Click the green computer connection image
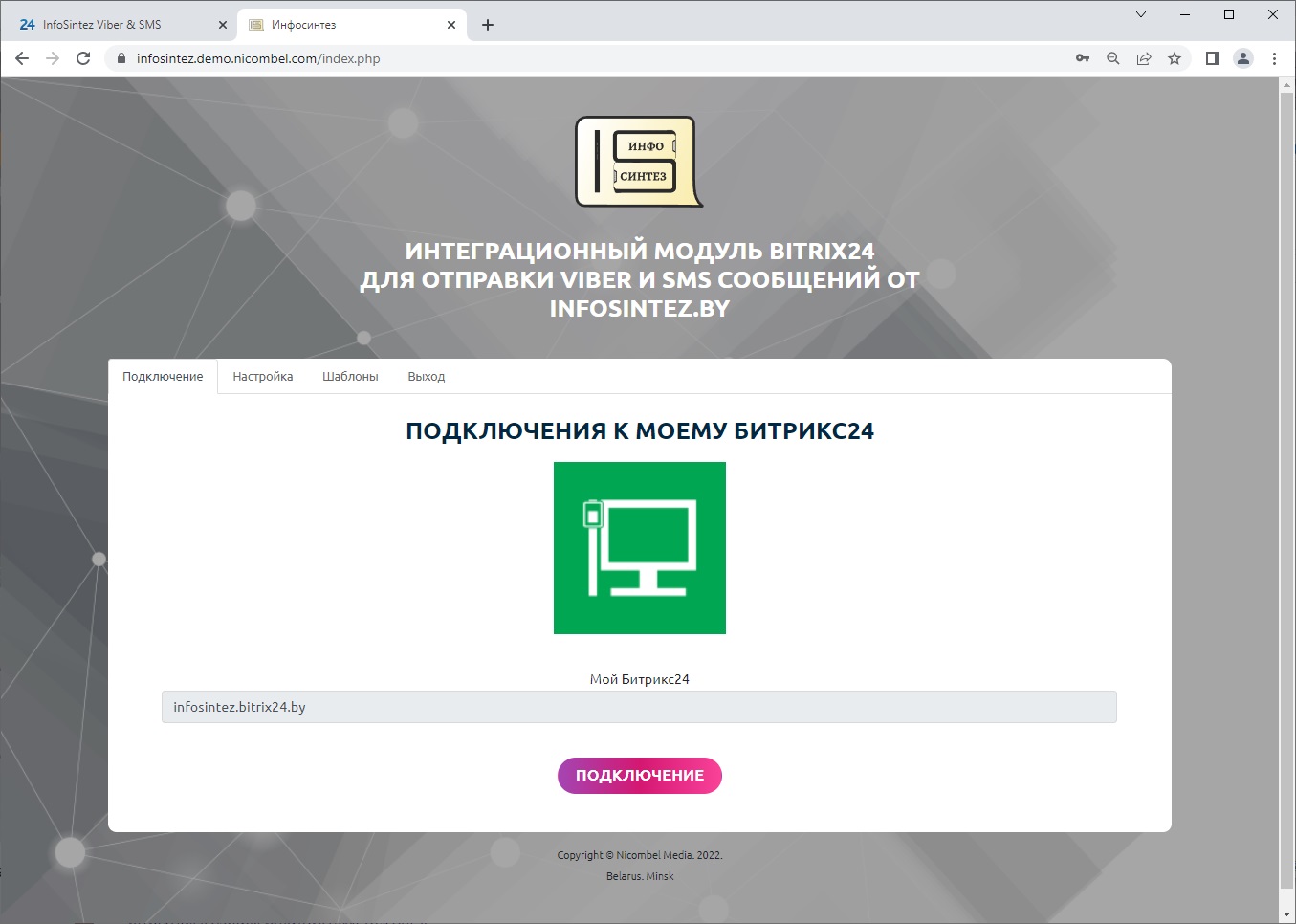This screenshot has height=924, width=1296. tap(640, 548)
